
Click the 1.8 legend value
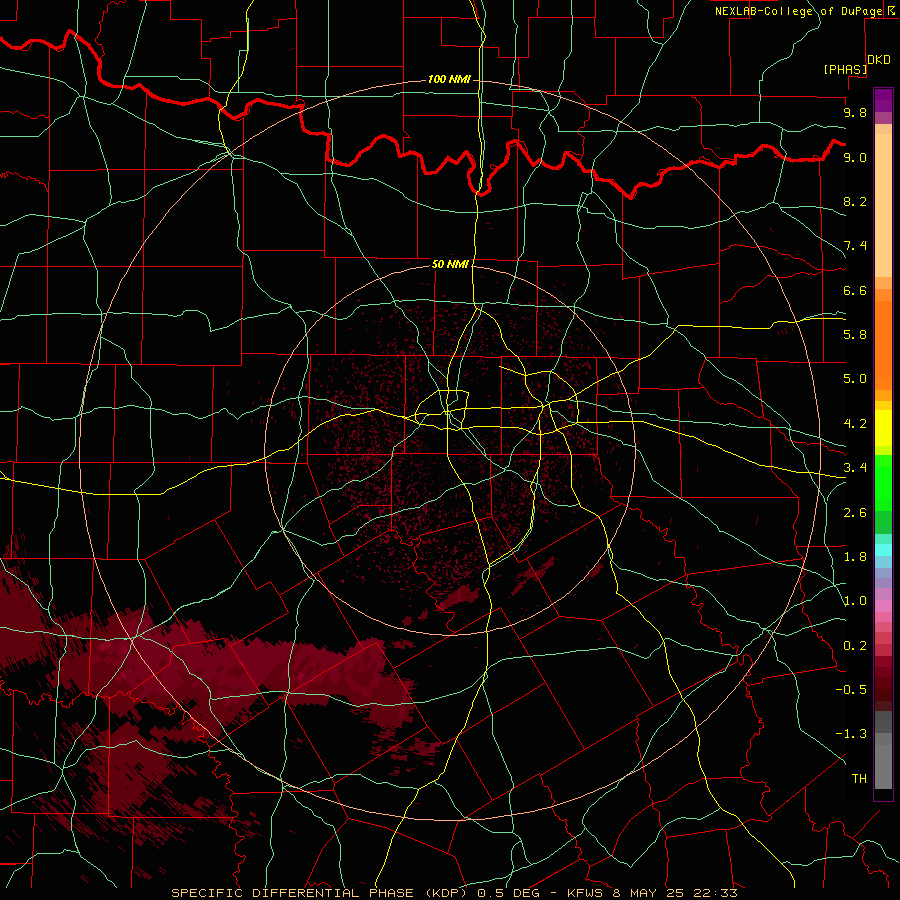pyautogui.click(x=855, y=557)
